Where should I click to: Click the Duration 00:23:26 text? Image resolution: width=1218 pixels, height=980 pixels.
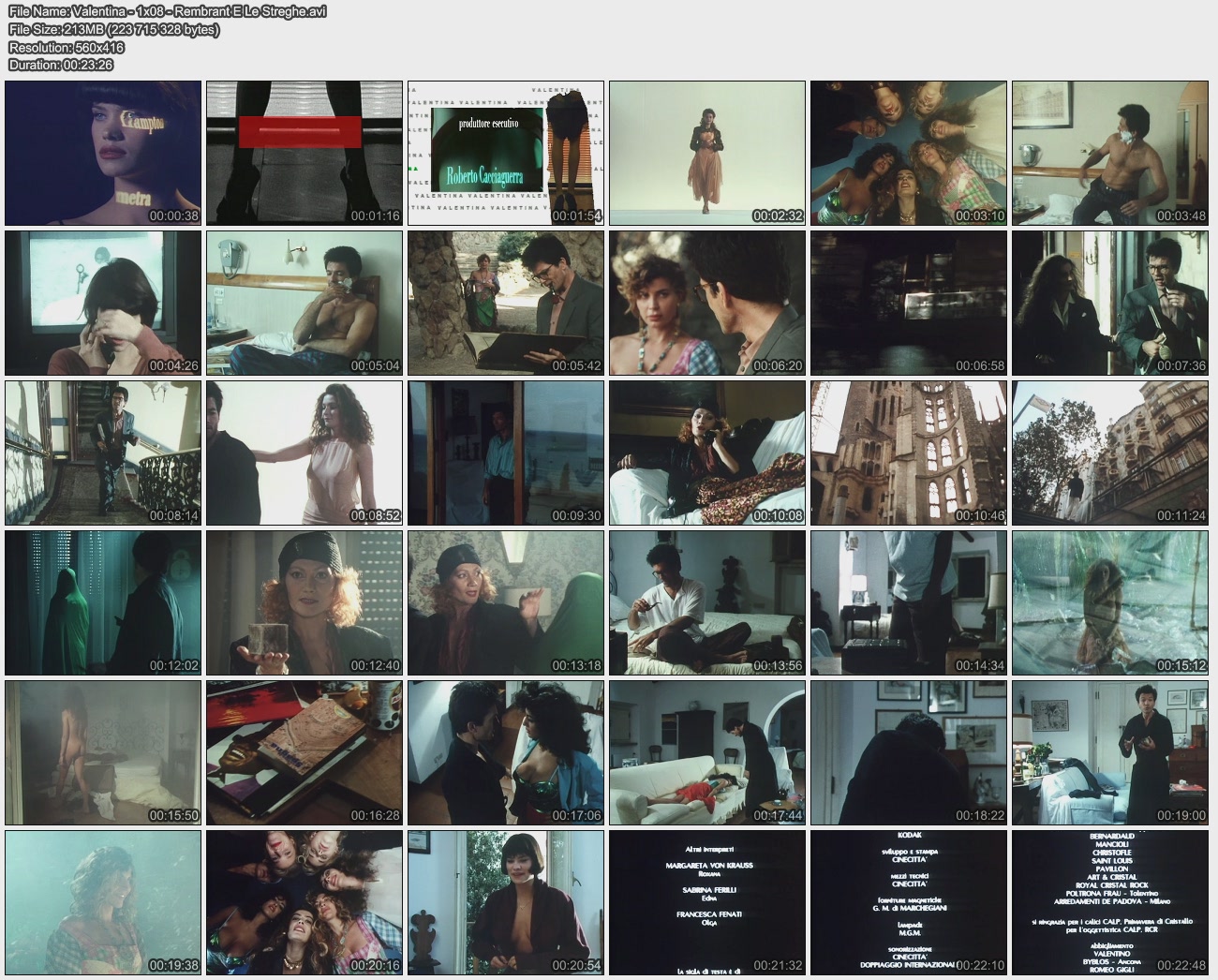61,65
